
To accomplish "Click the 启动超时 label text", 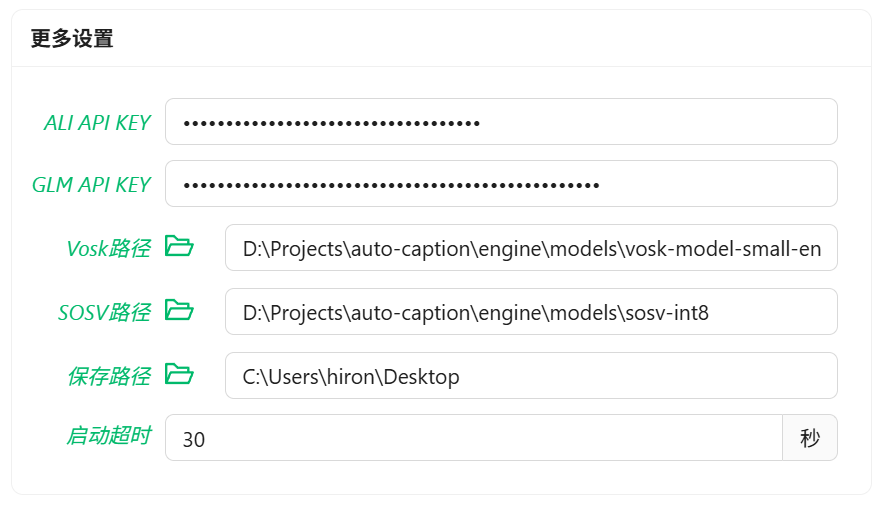I will (x=108, y=436).
